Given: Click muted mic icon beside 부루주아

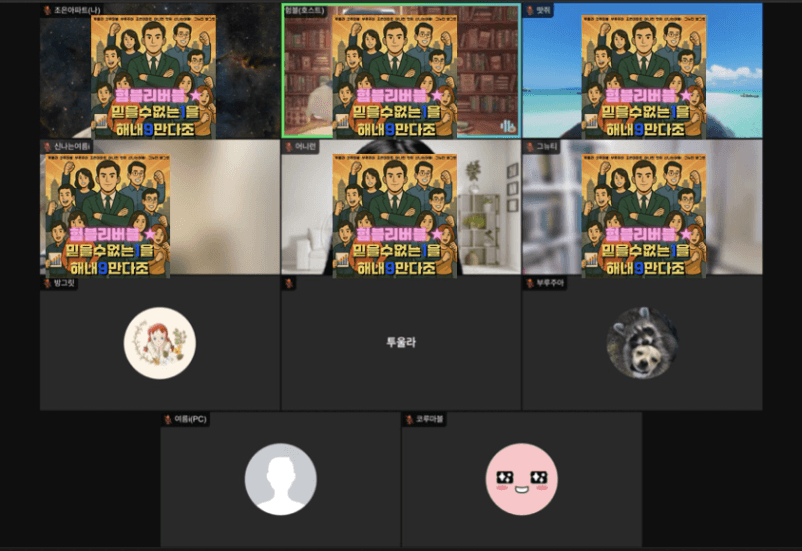Looking at the screenshot, I should click(x=530, y=283).
